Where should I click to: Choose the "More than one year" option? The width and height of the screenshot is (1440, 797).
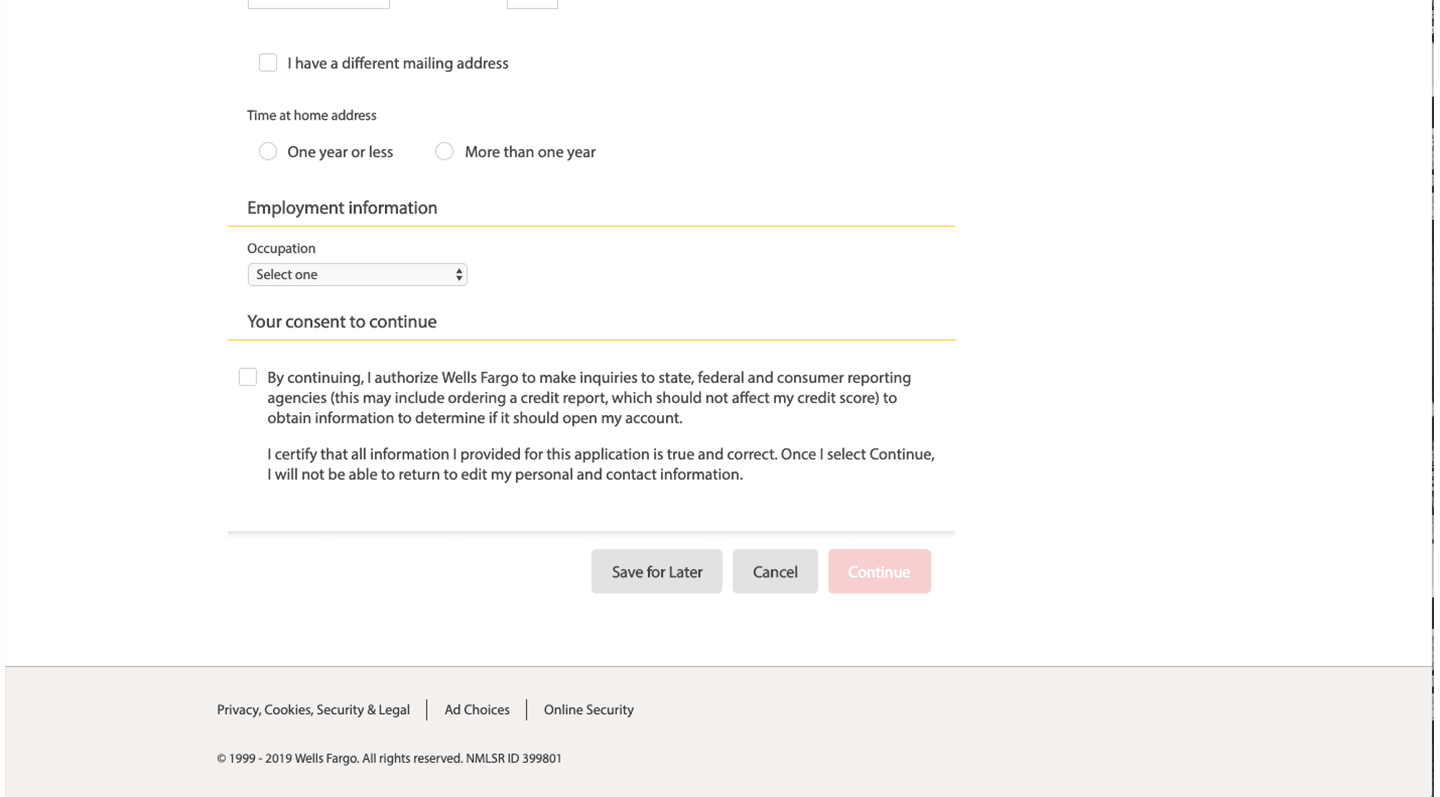[445, 152]
